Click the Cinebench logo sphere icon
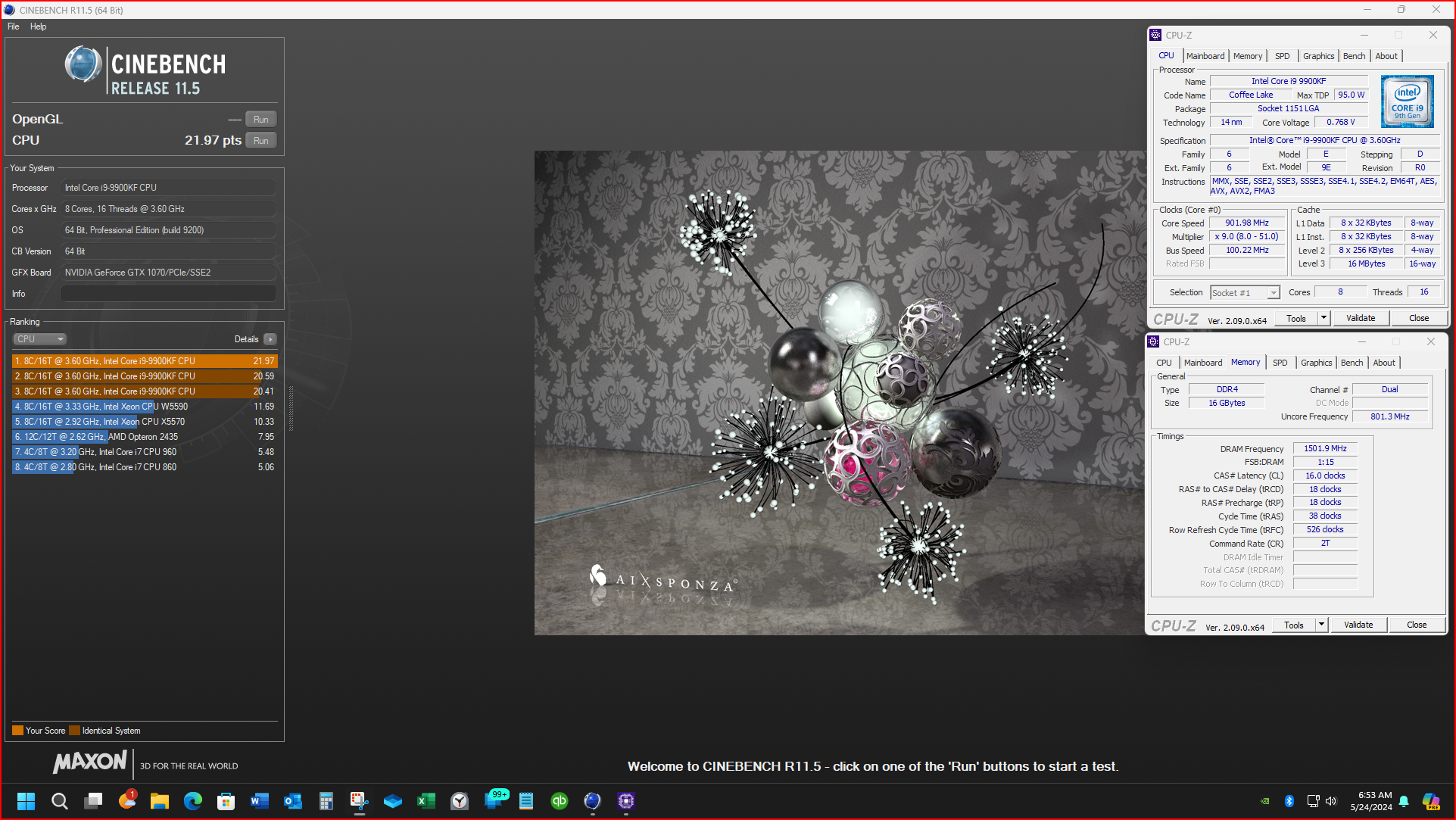The image size is (1456, 820). 83,64
